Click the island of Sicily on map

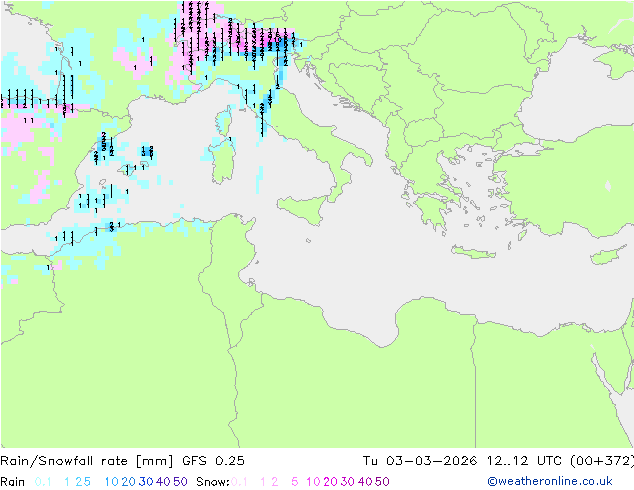pos(305,208)
